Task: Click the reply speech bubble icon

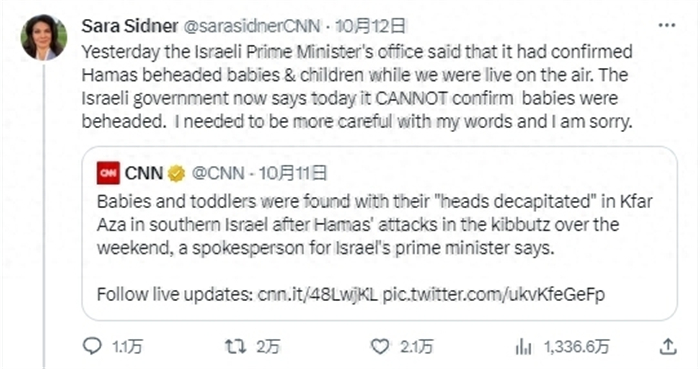Action: click(x=92, y=346)
